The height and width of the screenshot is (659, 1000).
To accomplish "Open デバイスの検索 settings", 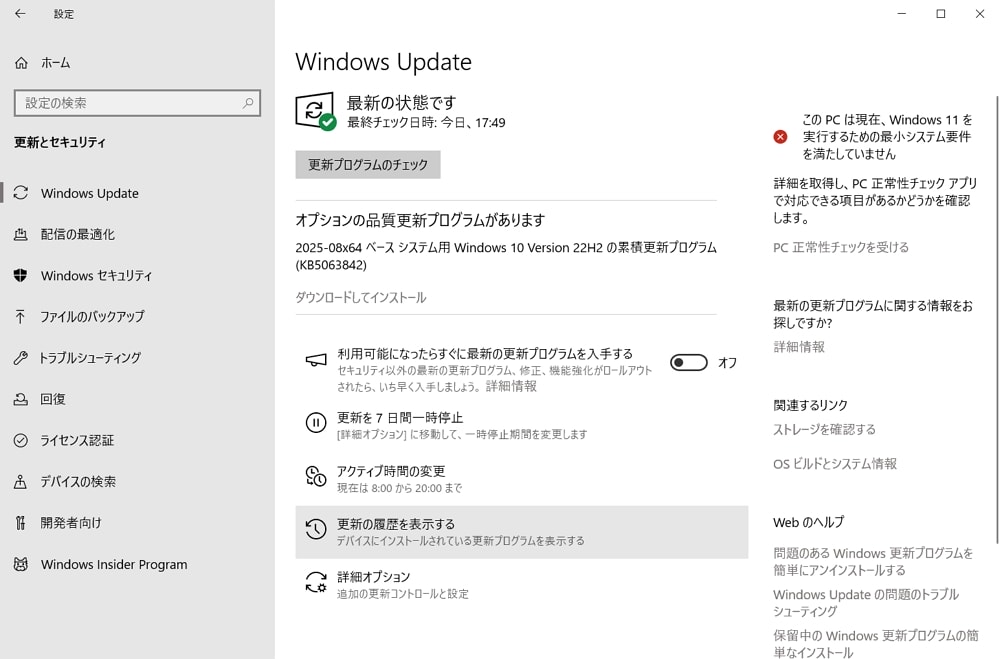I will (78, 482).
